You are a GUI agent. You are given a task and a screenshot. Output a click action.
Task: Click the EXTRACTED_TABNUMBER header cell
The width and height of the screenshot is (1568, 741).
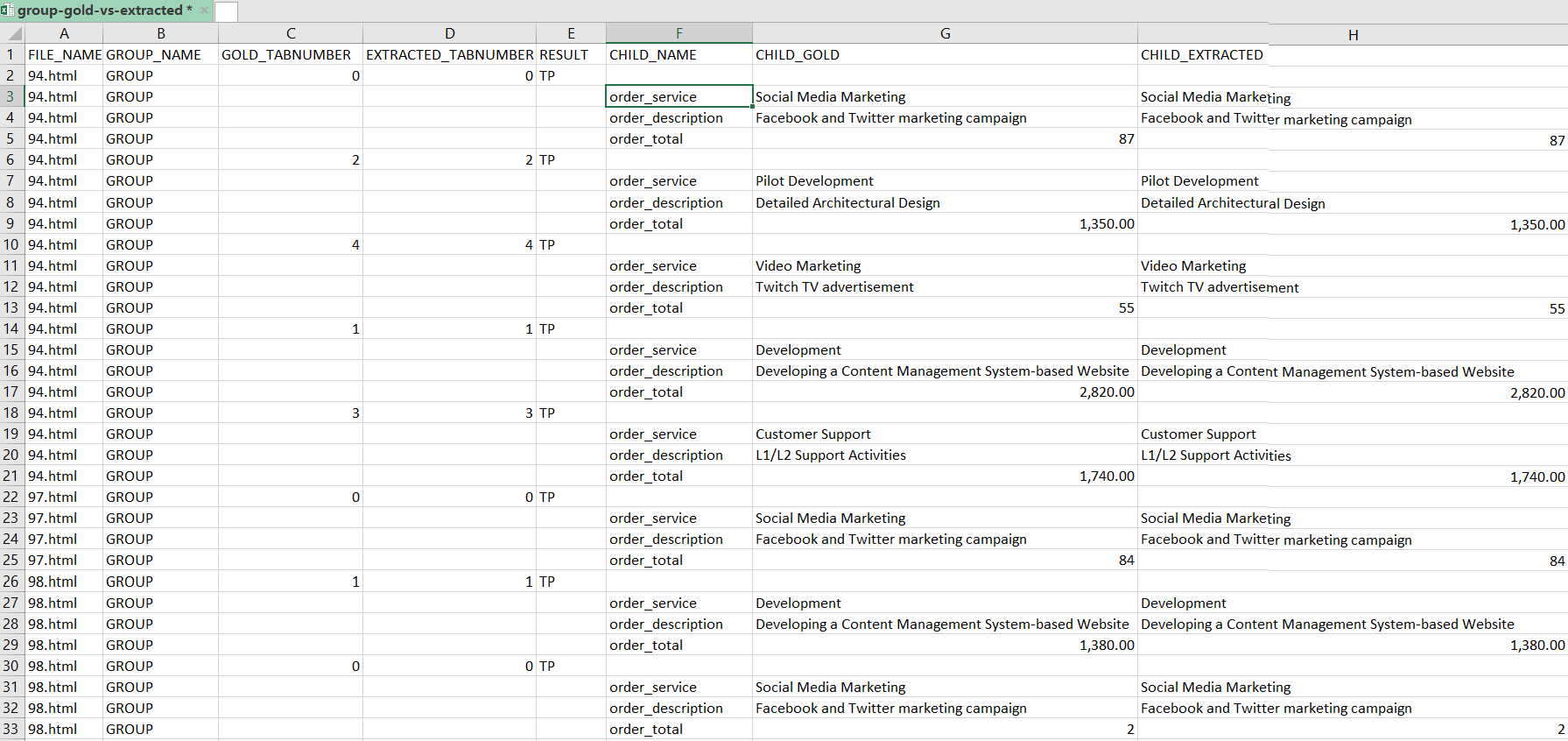tap(450, 54)
